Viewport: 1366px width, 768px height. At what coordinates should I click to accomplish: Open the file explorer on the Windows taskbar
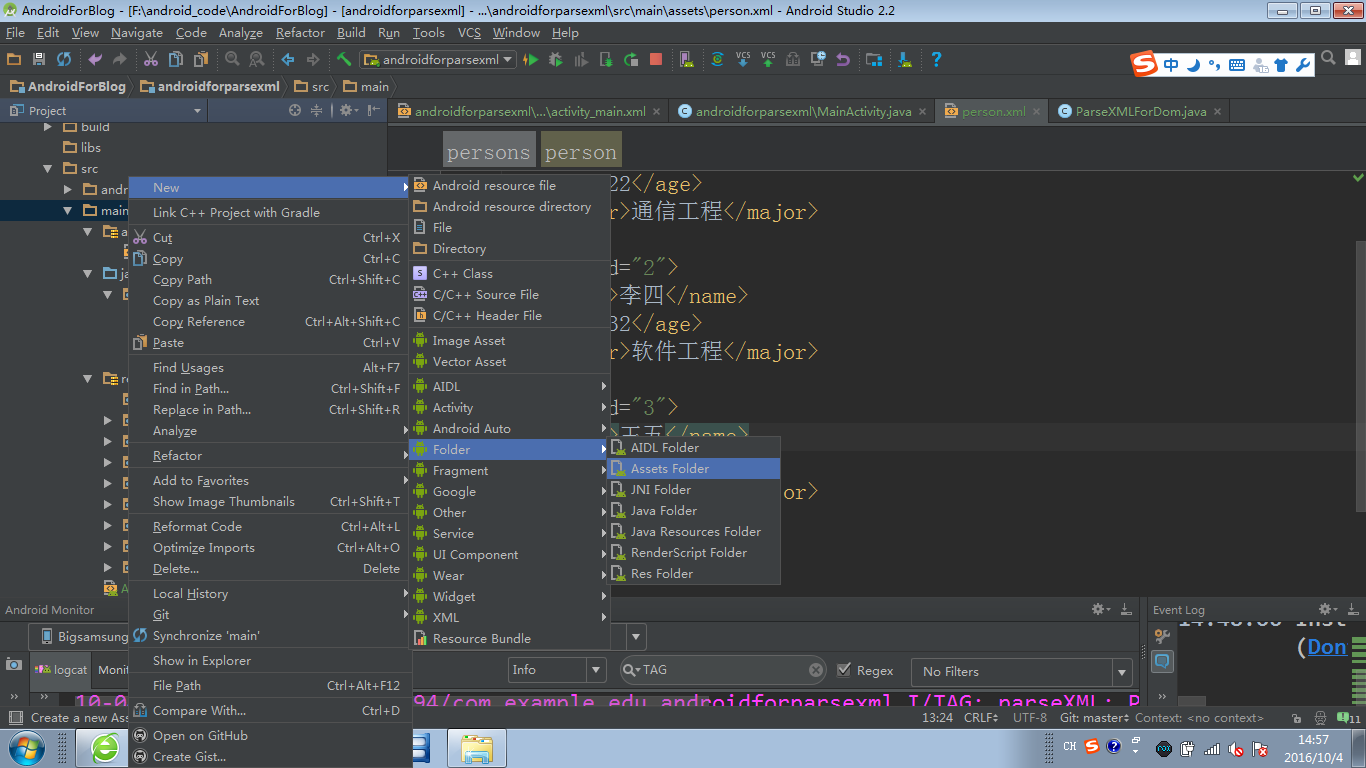click(x=477, y=748)
